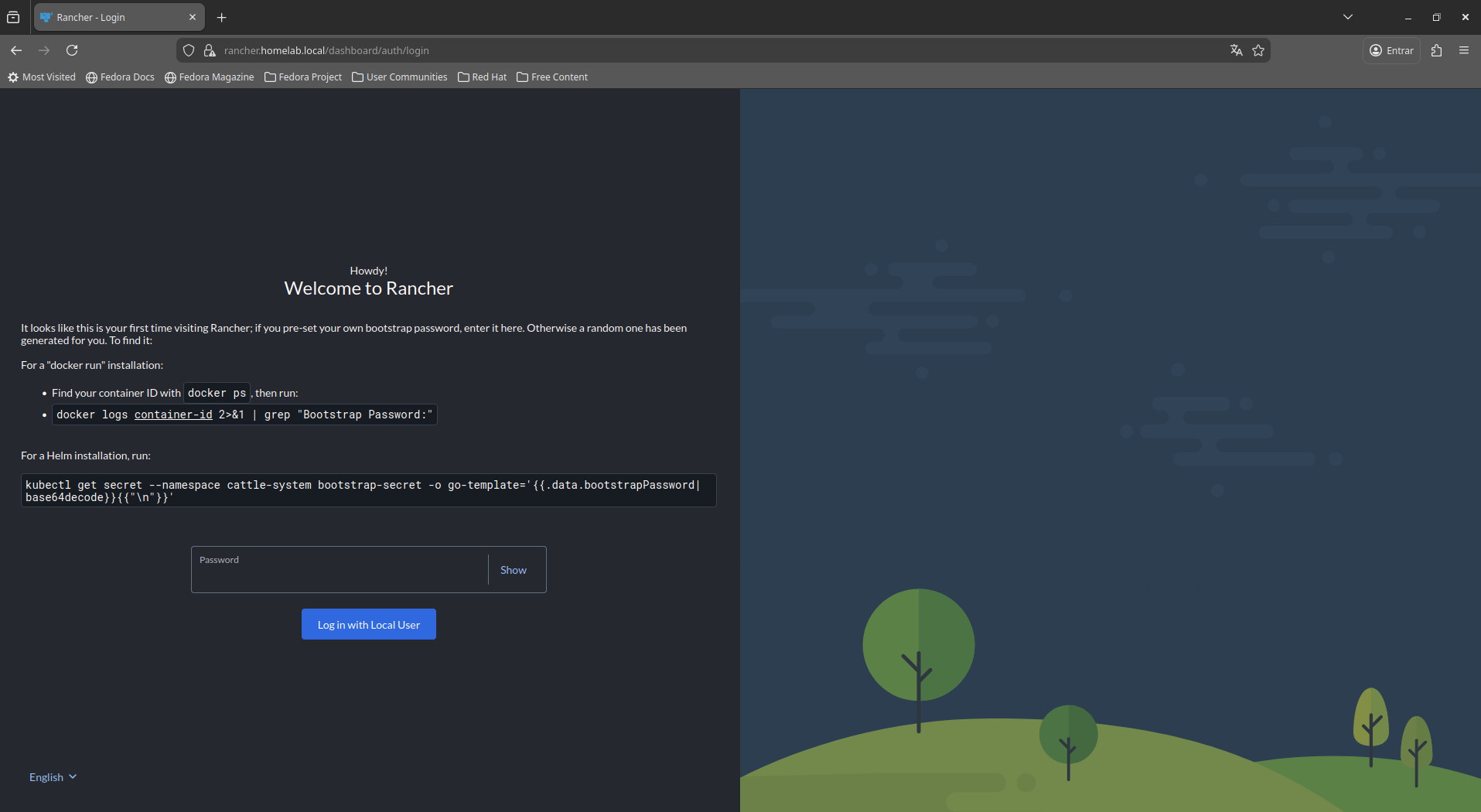Image resolution: width=1481 pixels, height=812 pixels.
Task: Click the browser back arrow icon
Action: click(16, 50)
